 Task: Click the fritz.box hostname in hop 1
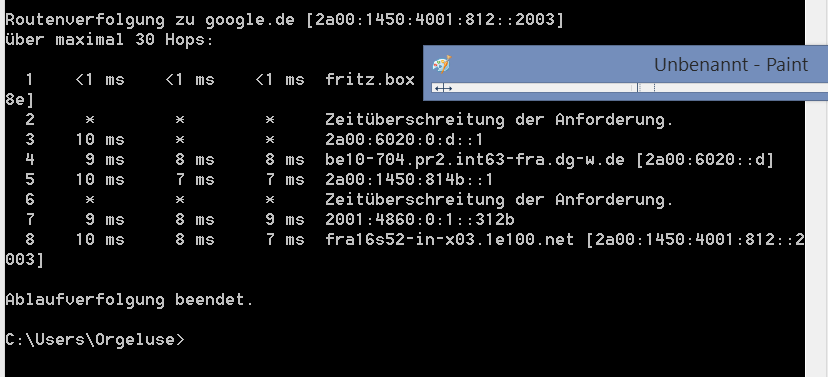point(370,80)
